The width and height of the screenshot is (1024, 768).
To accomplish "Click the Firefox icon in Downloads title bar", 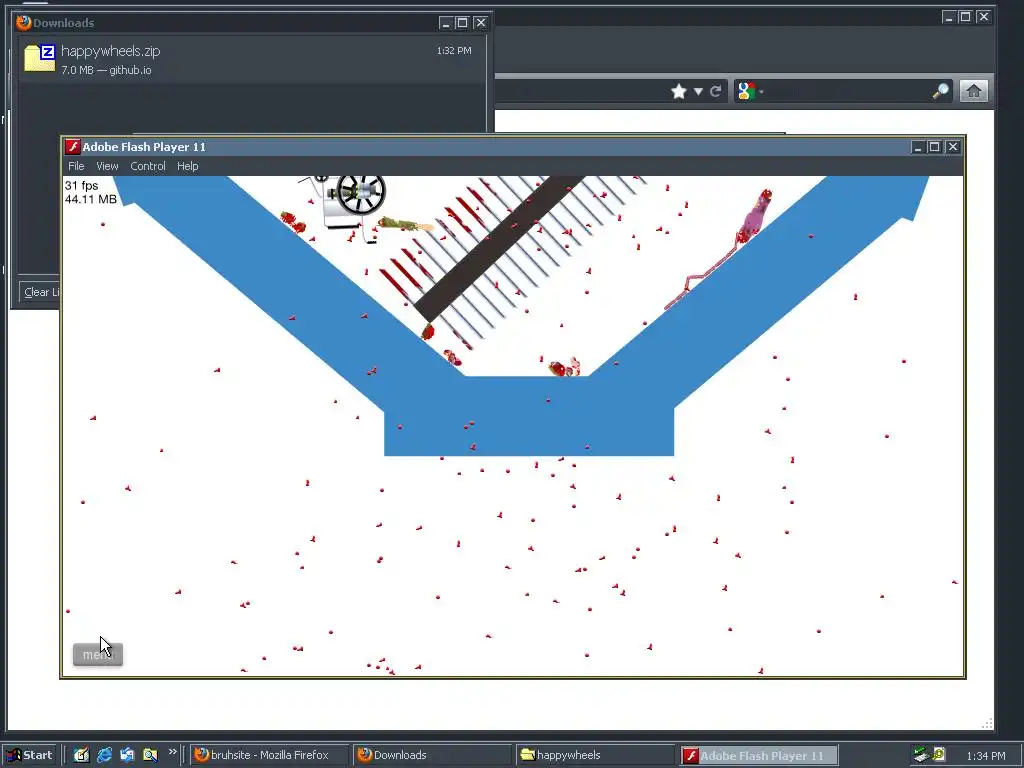I will point(24,23).
